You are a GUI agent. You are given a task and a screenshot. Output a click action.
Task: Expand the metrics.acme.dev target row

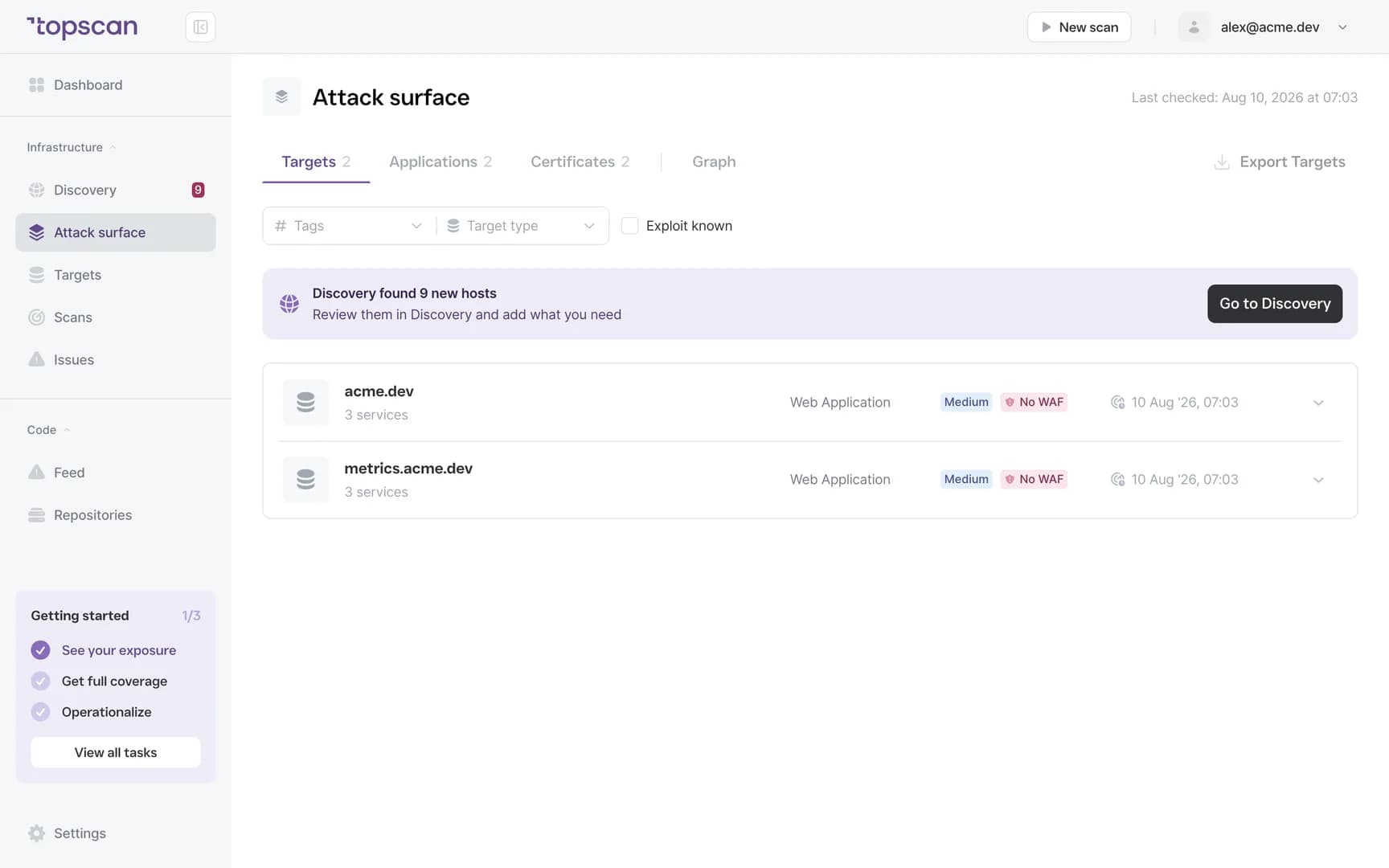pos(1318,480)
